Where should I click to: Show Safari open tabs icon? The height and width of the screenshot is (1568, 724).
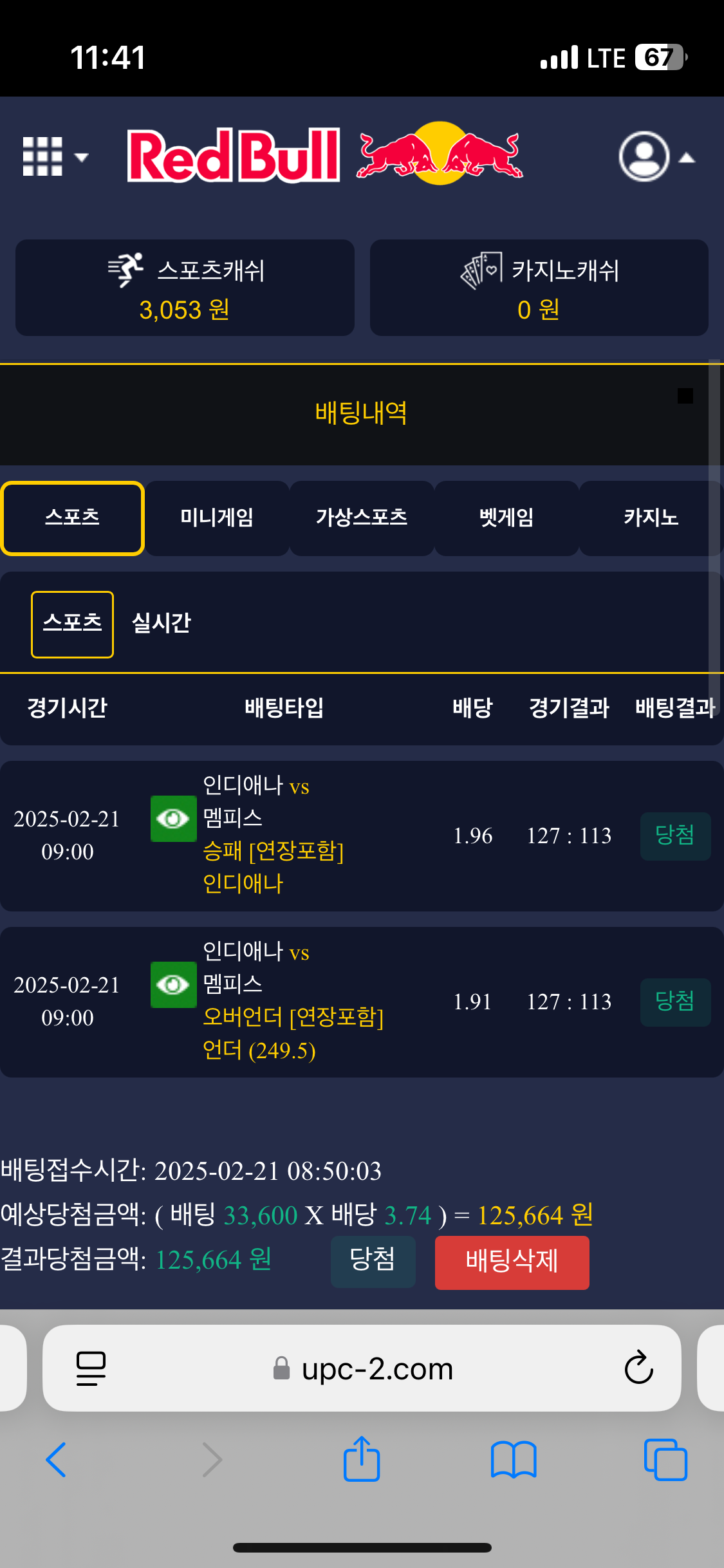tap(665, 1459)
